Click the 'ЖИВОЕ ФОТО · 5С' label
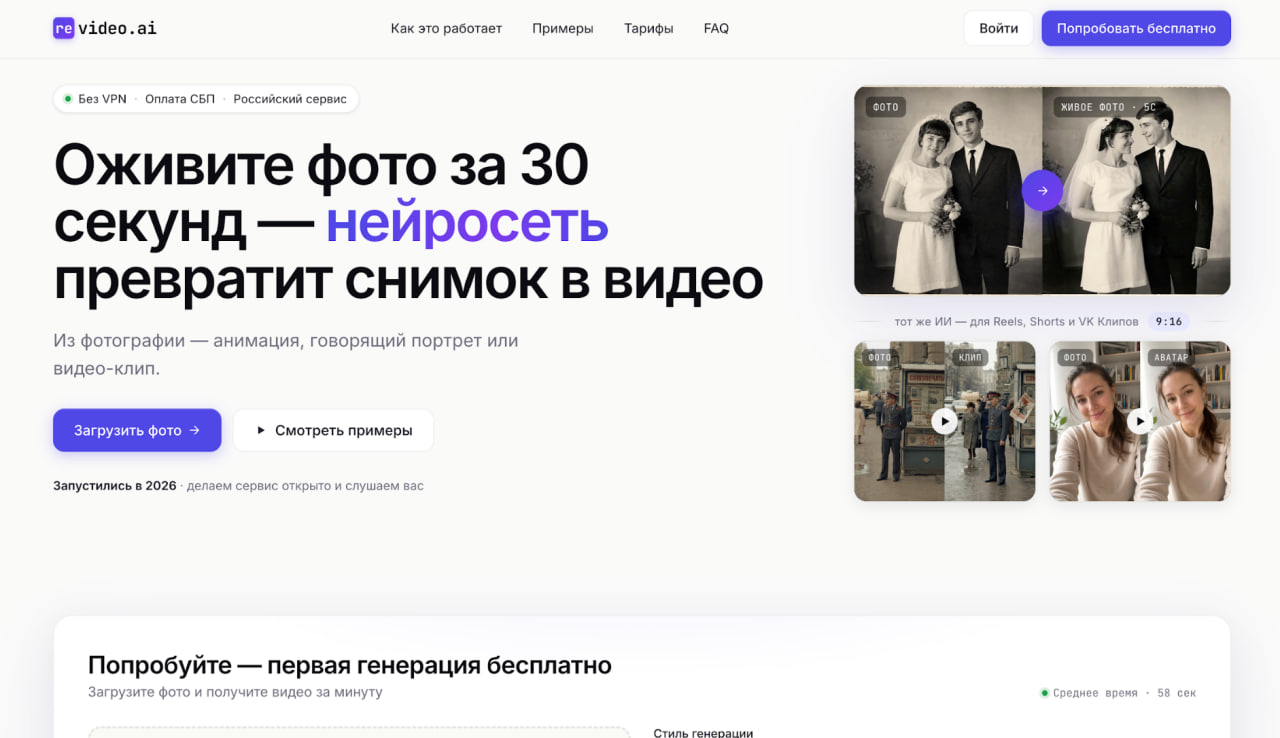This screenshot has width=1280, height=738. pos(1108,107)
